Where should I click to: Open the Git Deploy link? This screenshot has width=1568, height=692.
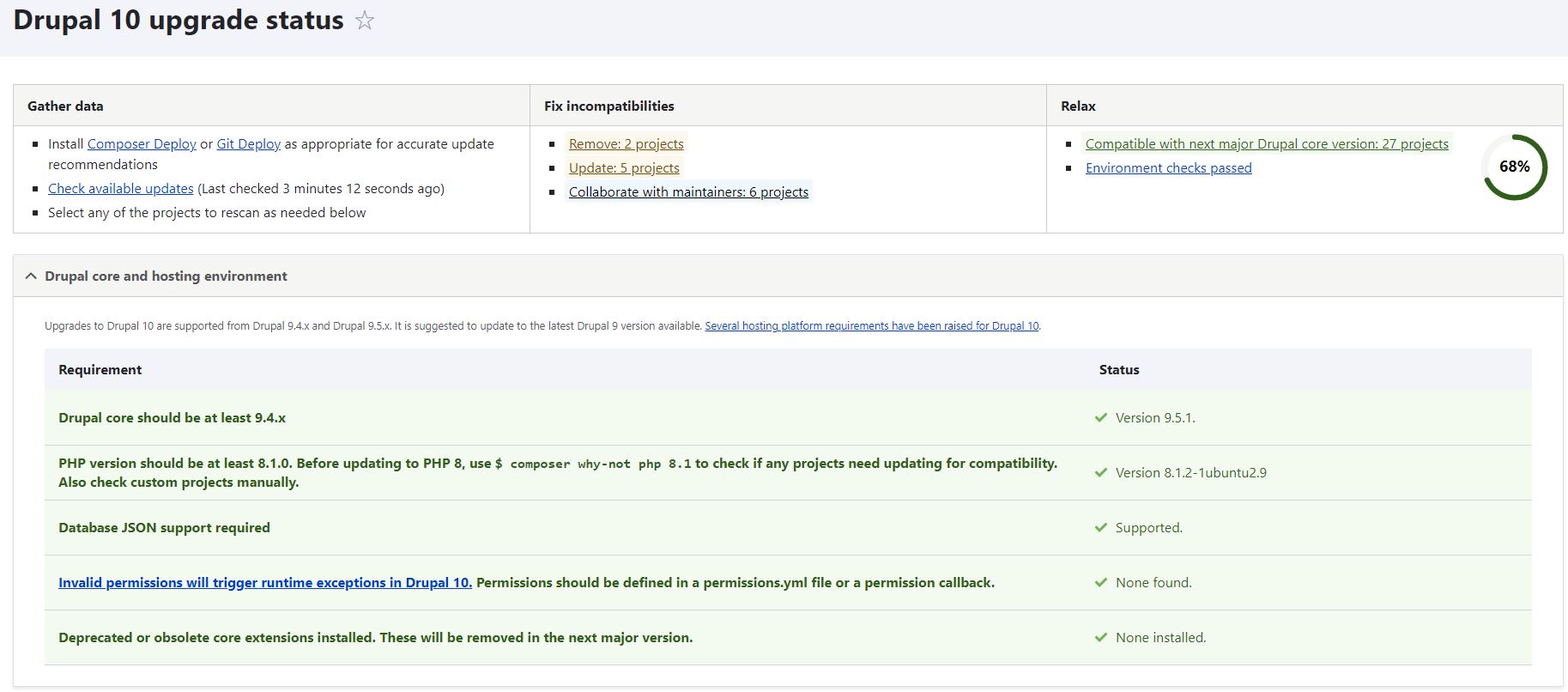248,143
